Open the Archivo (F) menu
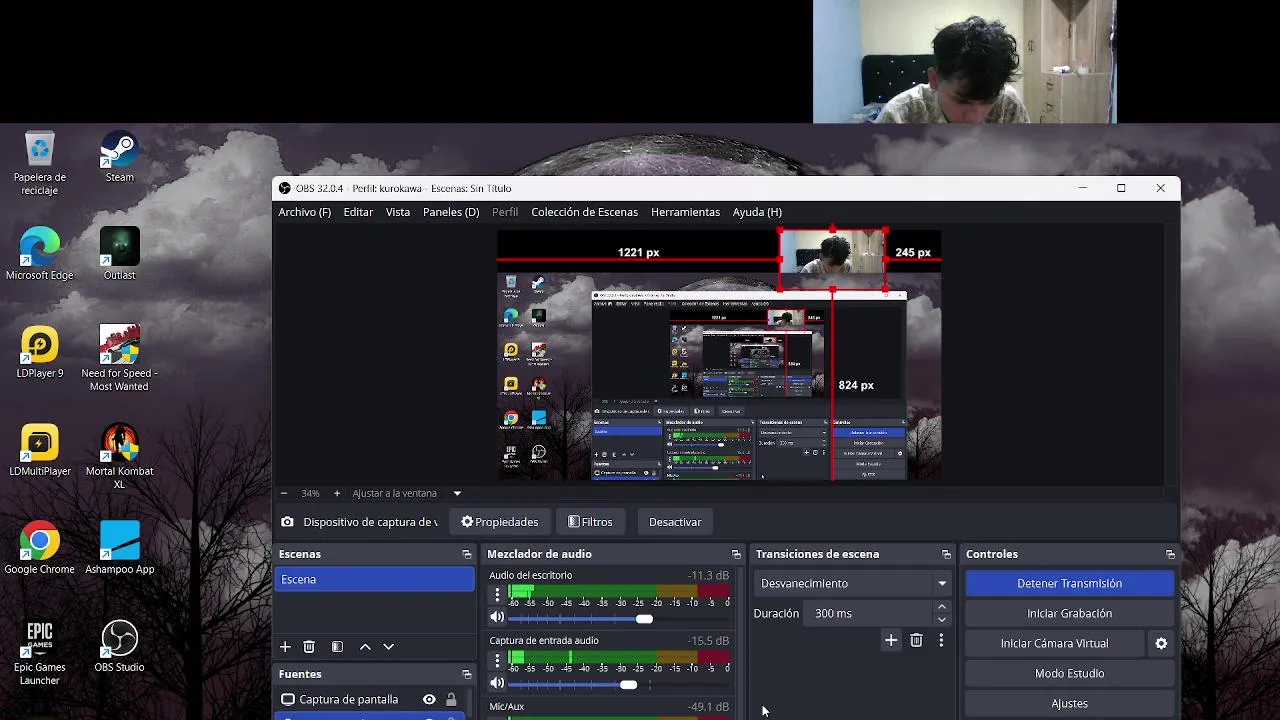The height and width of the screenshot is (720, 1280). pos(304,212)
